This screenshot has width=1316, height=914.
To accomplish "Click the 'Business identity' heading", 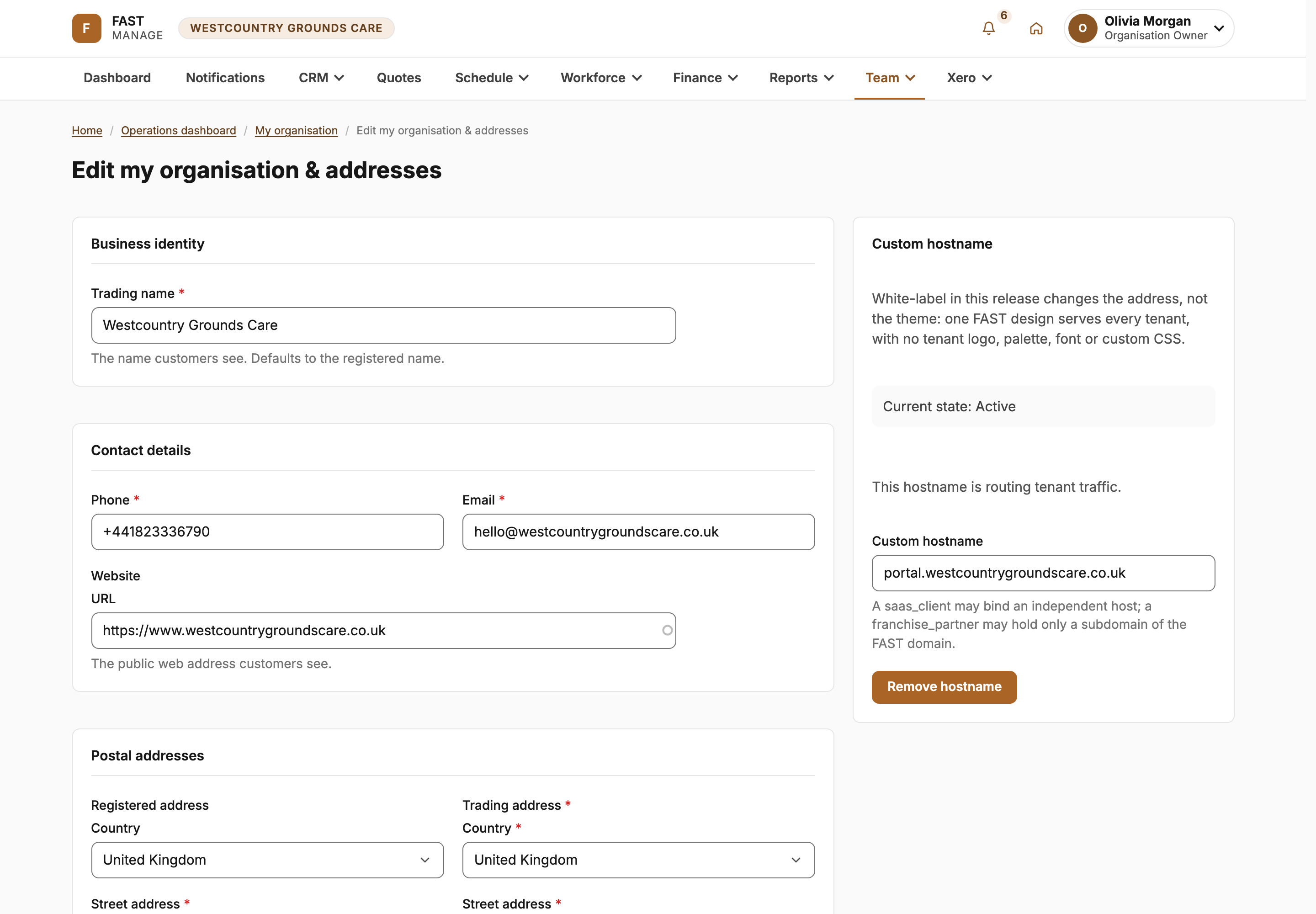I will [148, 244].
